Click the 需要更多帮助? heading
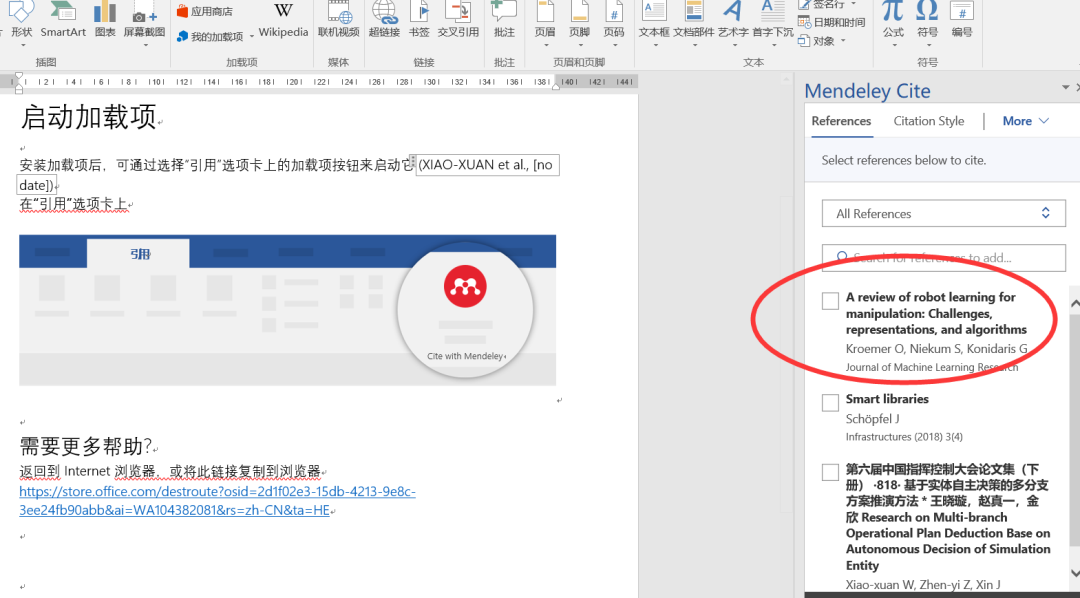1080x598 pixels. click(x=85, y=446)
